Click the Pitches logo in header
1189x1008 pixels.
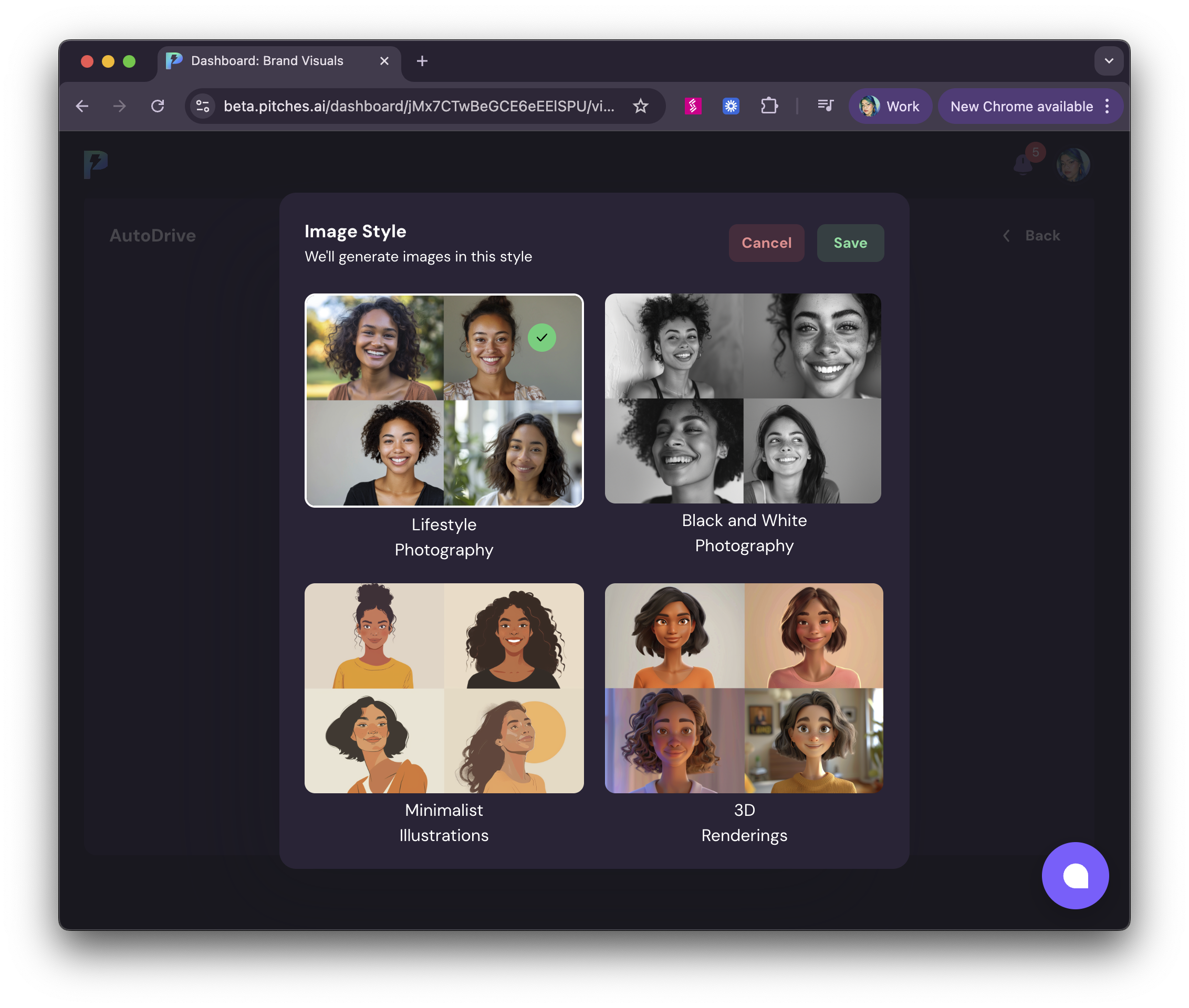coord(96,164)
